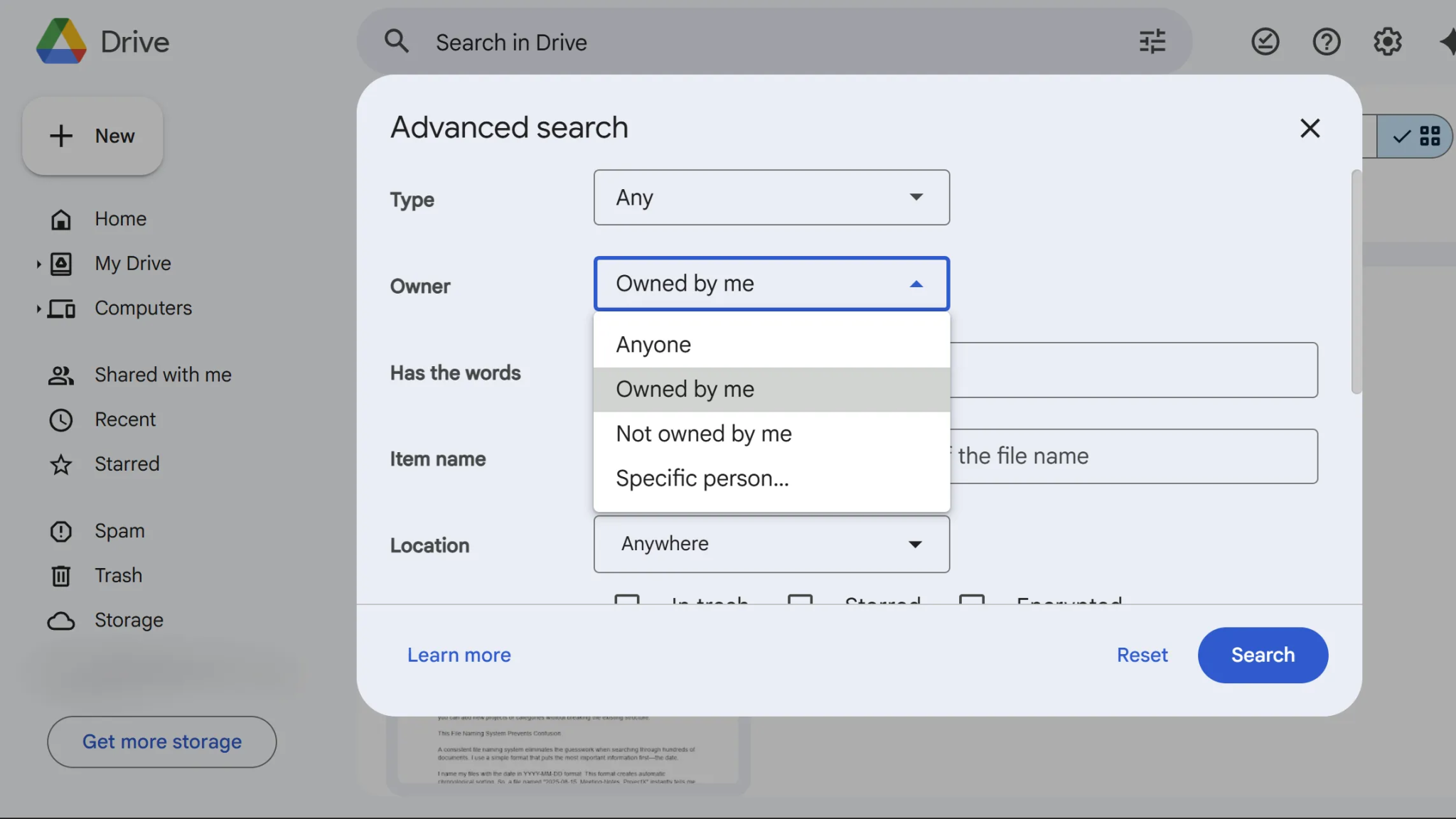The image size is (1456, 819).
Task: Open the Tasks checkmark icon in toolbar
Action: click(1265, 41)
